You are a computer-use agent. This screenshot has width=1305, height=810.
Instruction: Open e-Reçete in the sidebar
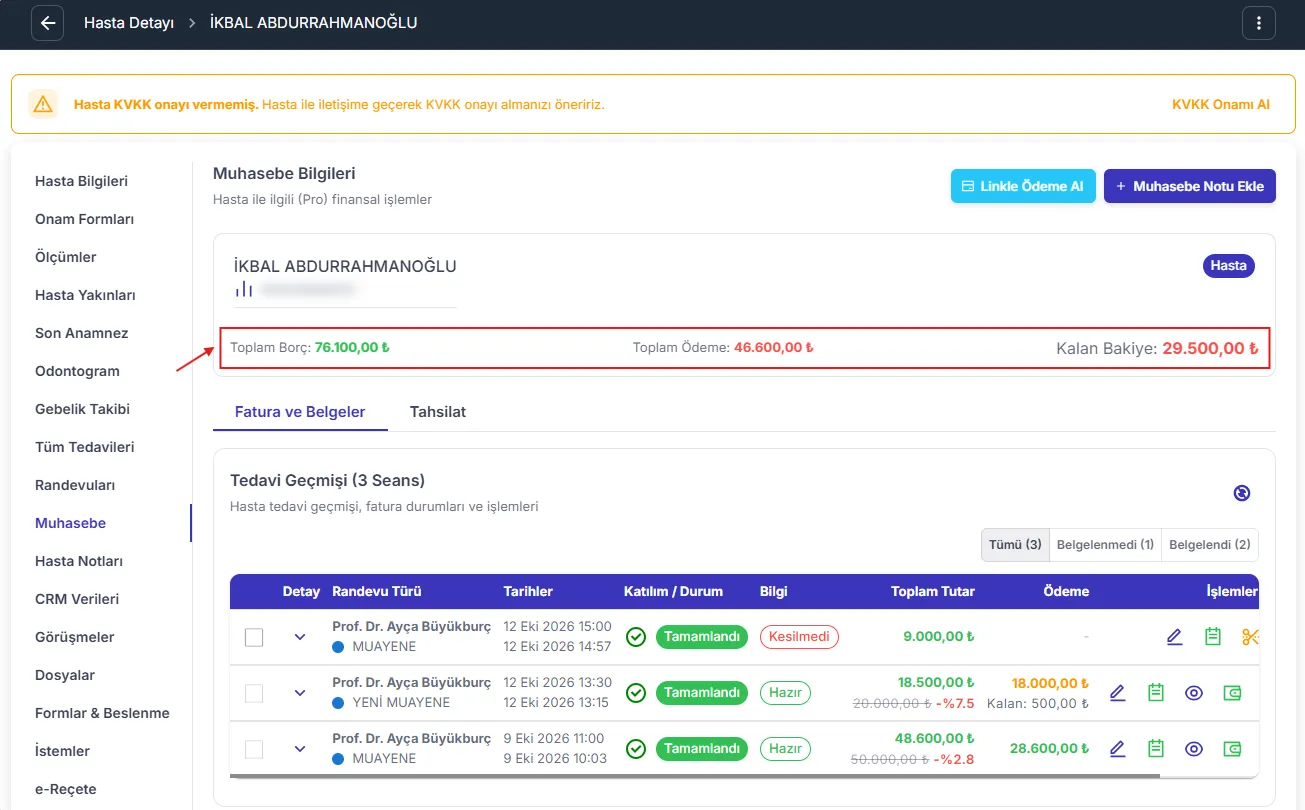pyautogui.click(x=66, y=789)
